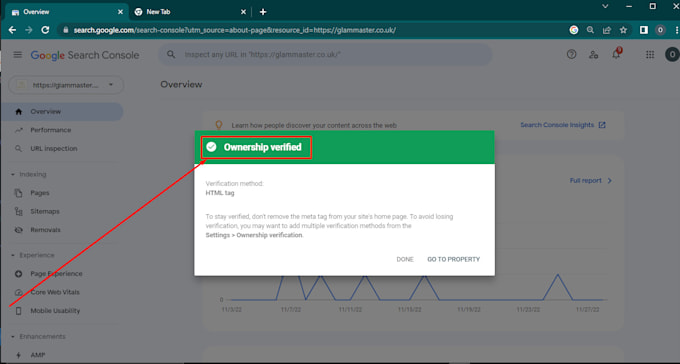This screenshot has height=364, width=680.
Task: Click GO TO PROPERTY in the dialog
Action: click(454, 259)
